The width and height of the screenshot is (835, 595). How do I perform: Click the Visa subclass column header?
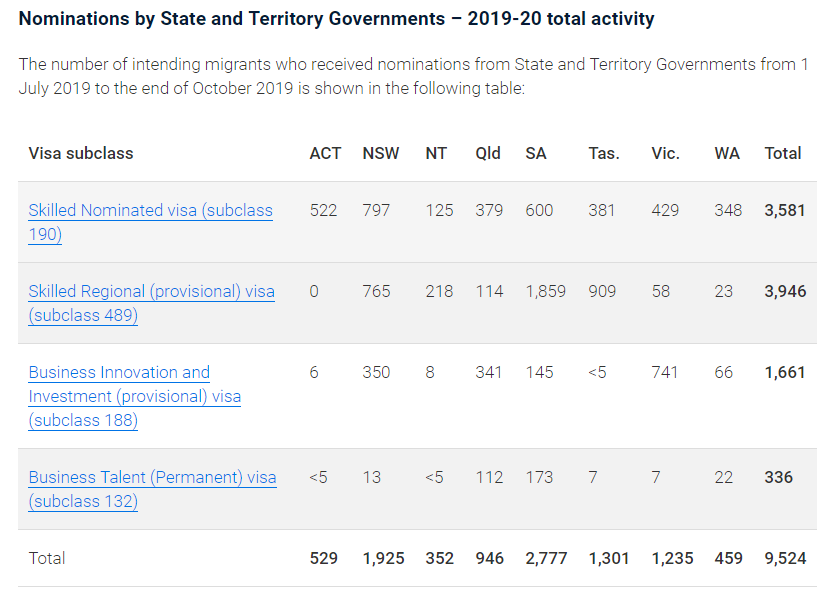(x=81, y=153)
